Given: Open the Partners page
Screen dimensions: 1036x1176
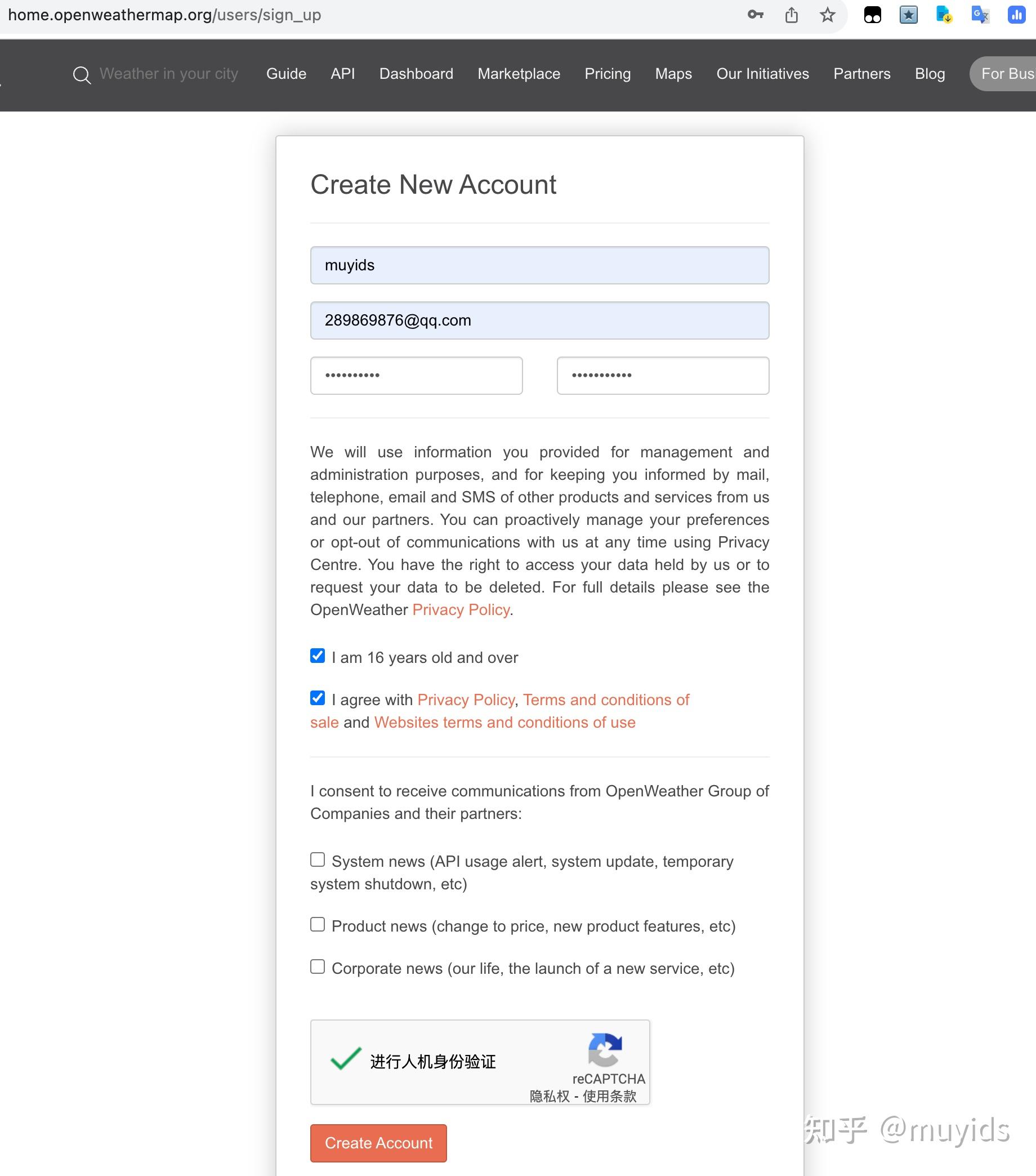Looking at the screenshot, I should click(x=861, y=74).
